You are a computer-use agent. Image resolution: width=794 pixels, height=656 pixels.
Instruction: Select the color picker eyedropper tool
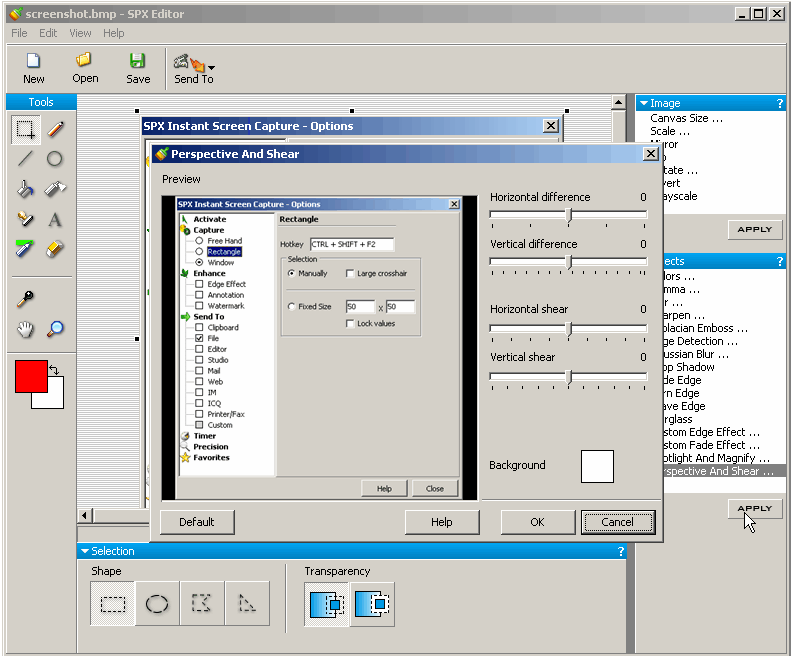[x=25, y=299]
